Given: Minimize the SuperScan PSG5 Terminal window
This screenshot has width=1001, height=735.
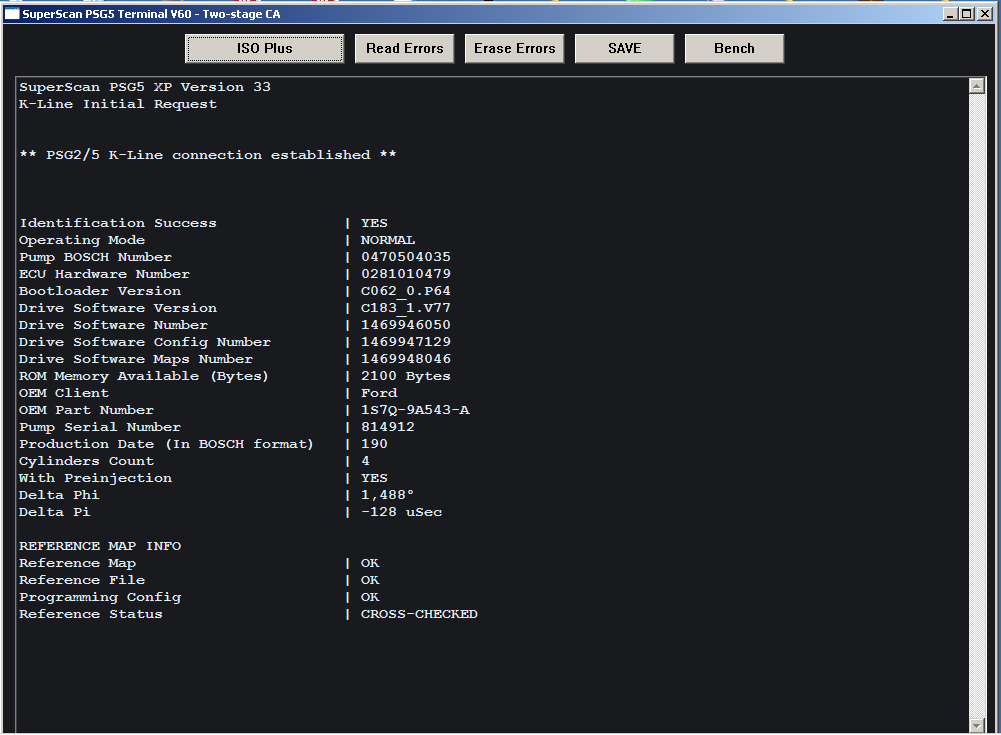Looking at the screenshot, I should (951, 14).
